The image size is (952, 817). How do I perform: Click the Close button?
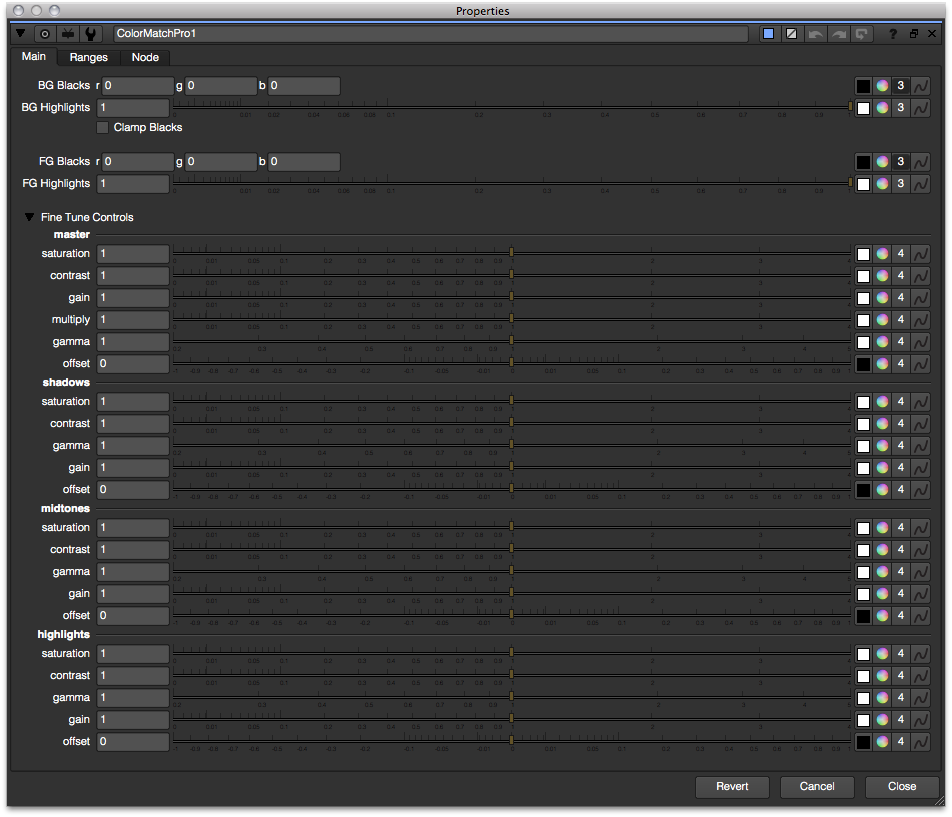pos(902,786)
